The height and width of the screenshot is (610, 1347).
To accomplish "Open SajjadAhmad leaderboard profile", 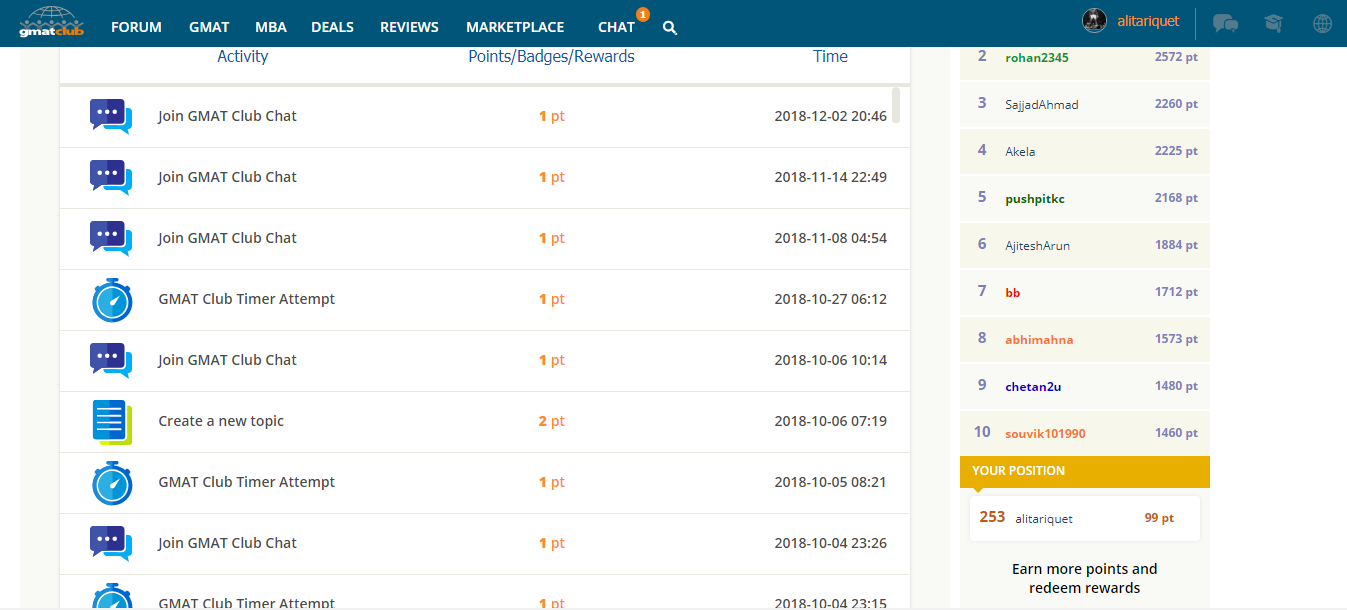I will click(1042, 104).
